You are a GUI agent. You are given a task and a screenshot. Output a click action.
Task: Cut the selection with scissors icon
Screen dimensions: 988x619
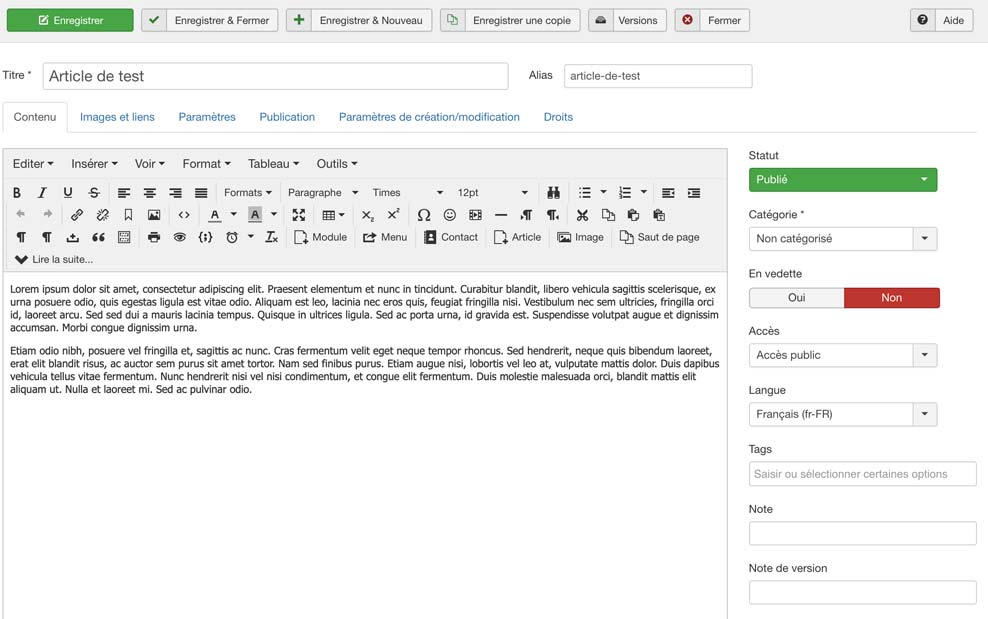coord(582,215)
